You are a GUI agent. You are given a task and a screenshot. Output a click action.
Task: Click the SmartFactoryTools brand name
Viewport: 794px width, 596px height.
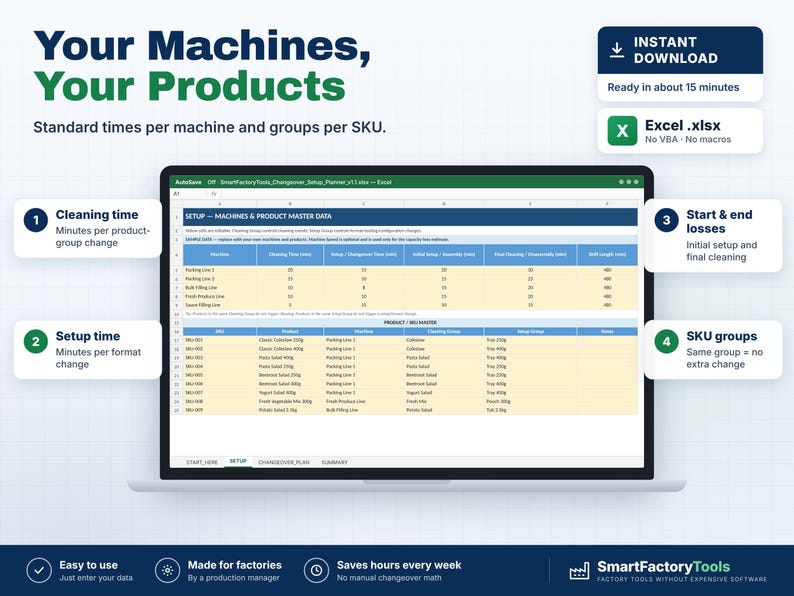click(663, 567)
